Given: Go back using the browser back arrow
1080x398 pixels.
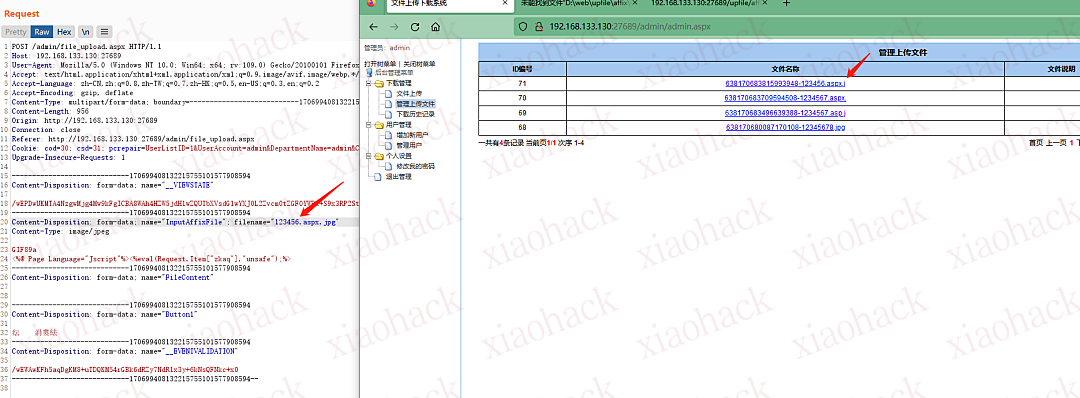Looking at the screenshot, I should (373, 27).
